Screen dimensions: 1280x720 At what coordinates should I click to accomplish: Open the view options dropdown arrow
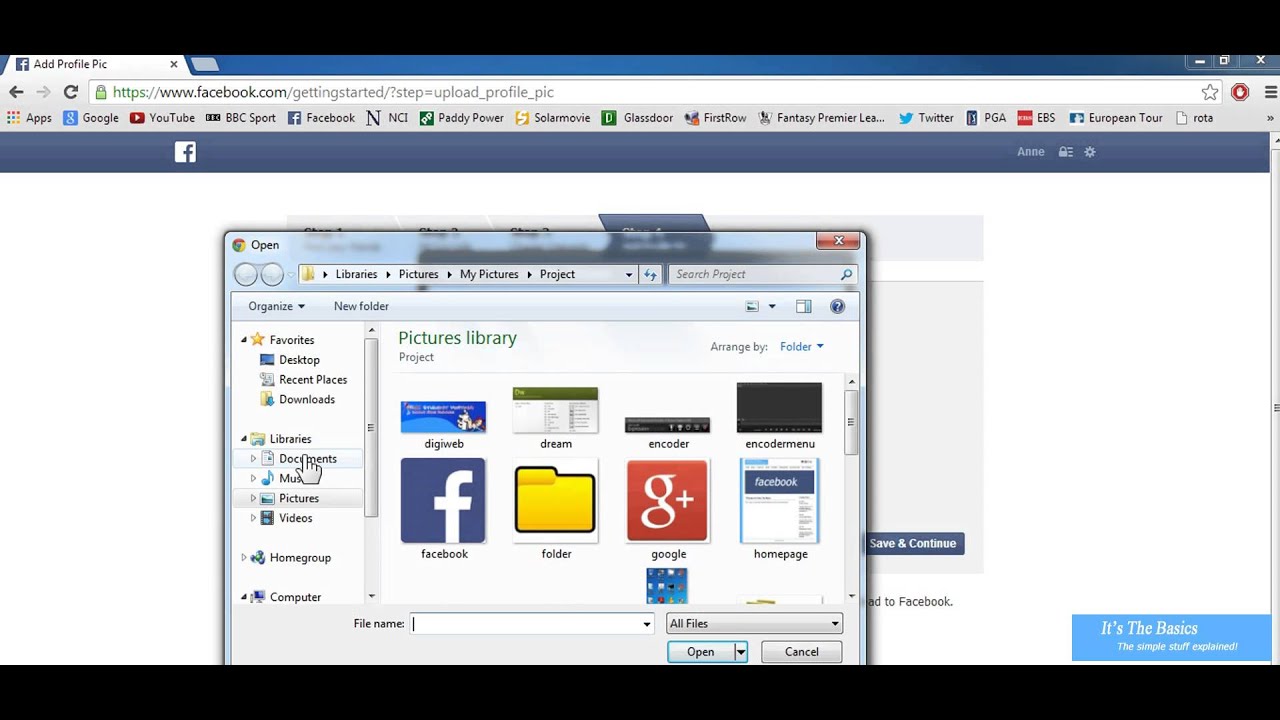pos(771,306)
